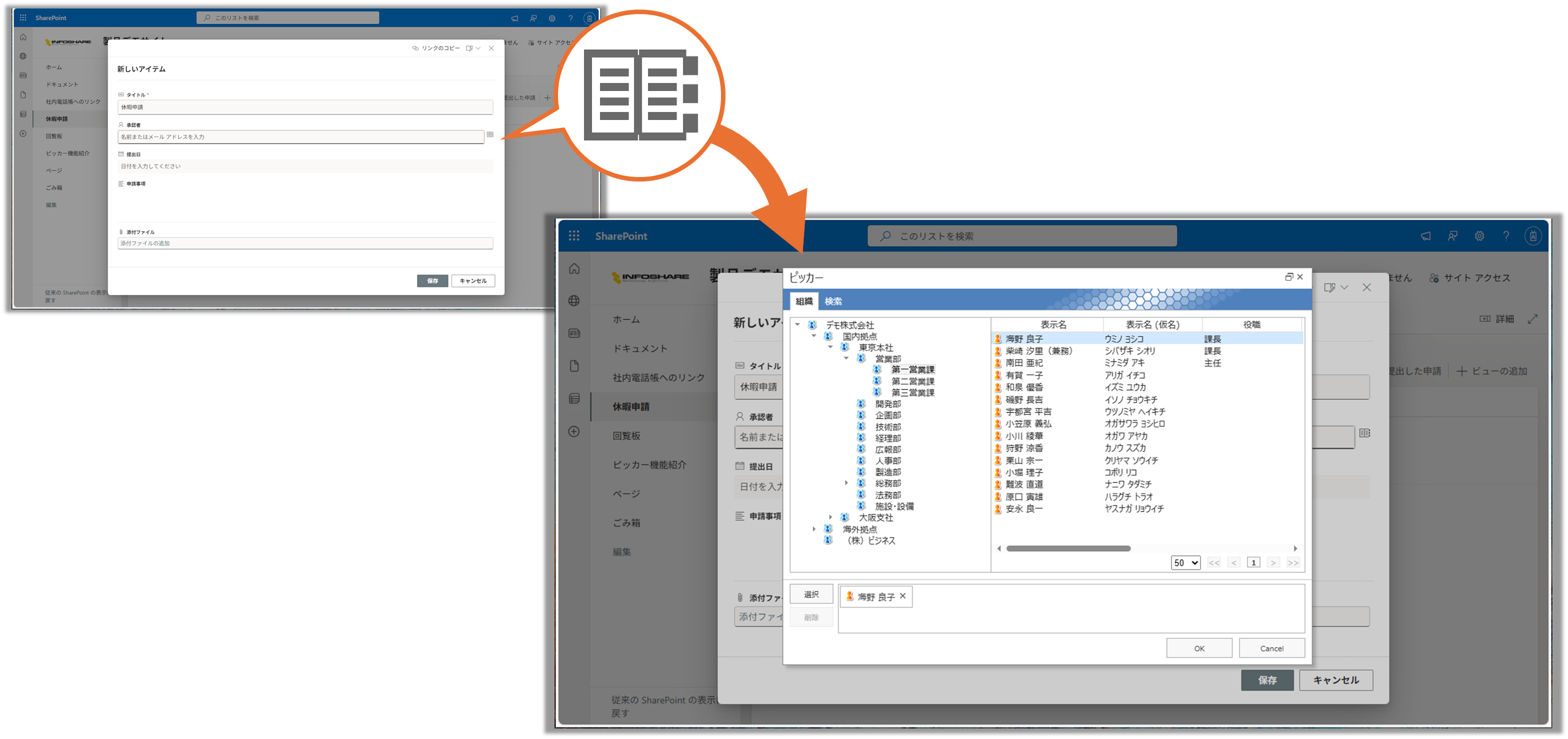This screenshot has width=1568, height=739.
Task: Expand the 海外拠点 tree node
Action: coord(814,528)
